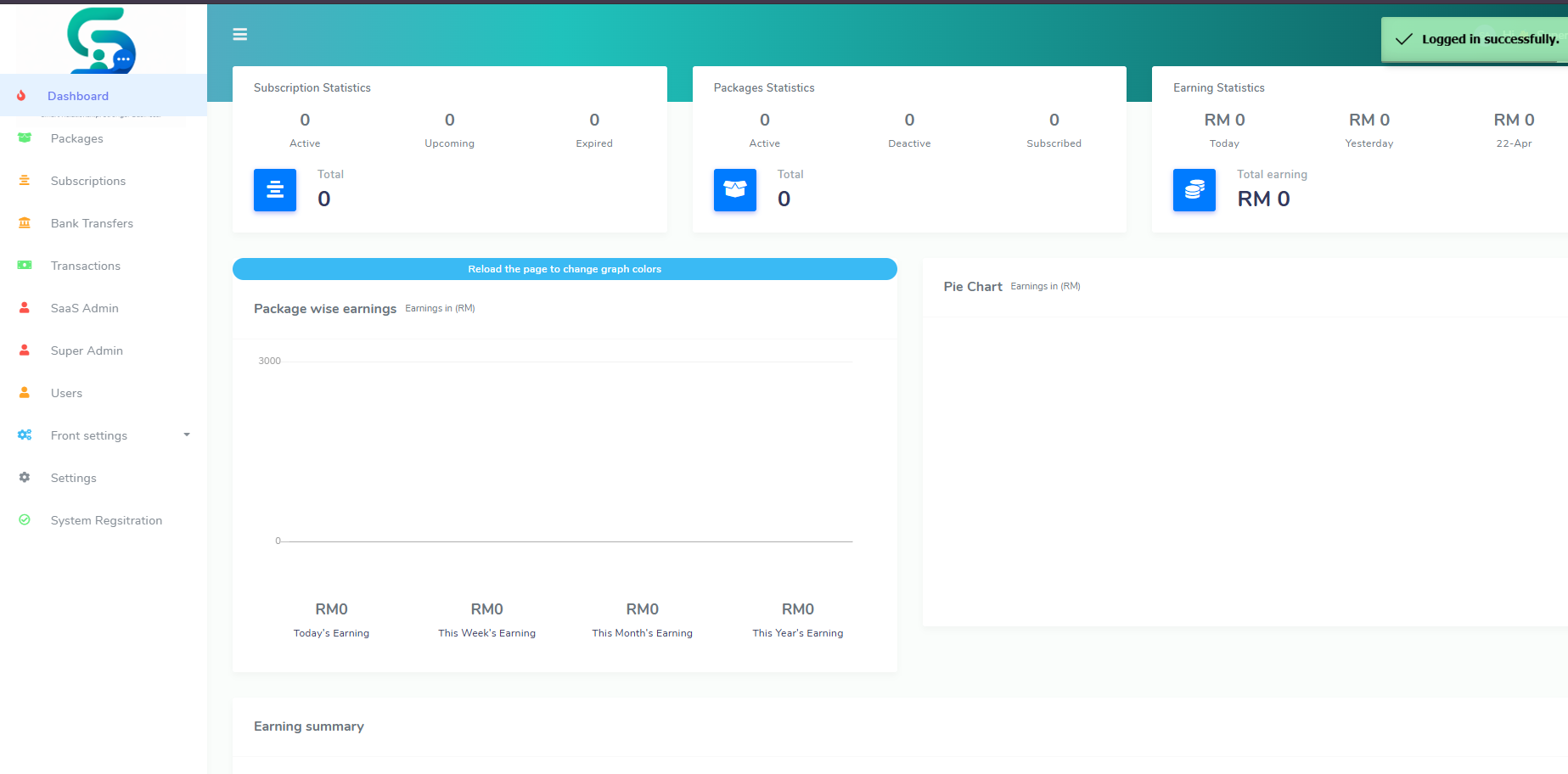Open the Front settings menu
This screenshot has width=1568, height=774.
coord(89,435)
